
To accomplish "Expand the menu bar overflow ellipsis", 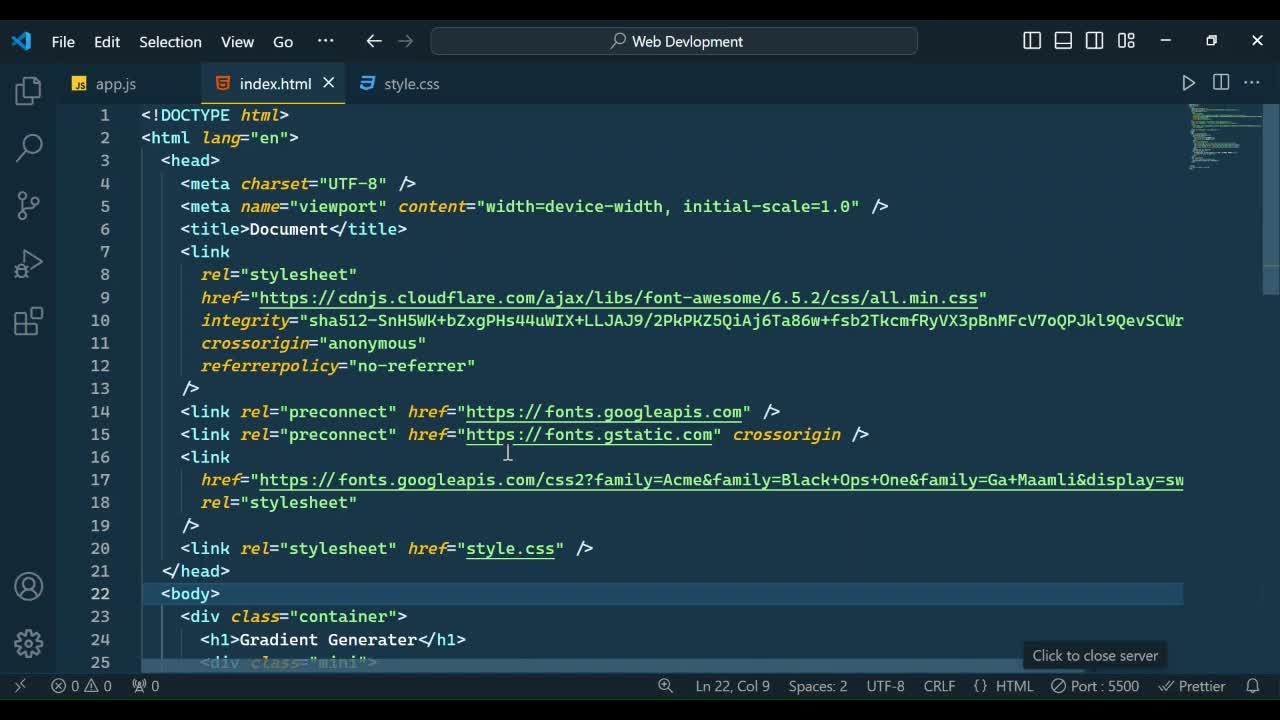I will [x=325, y=41].
